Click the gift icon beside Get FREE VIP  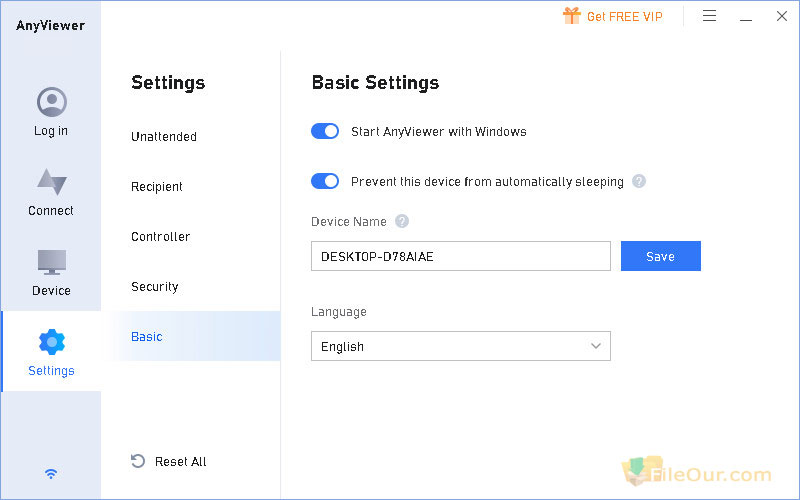571,16
